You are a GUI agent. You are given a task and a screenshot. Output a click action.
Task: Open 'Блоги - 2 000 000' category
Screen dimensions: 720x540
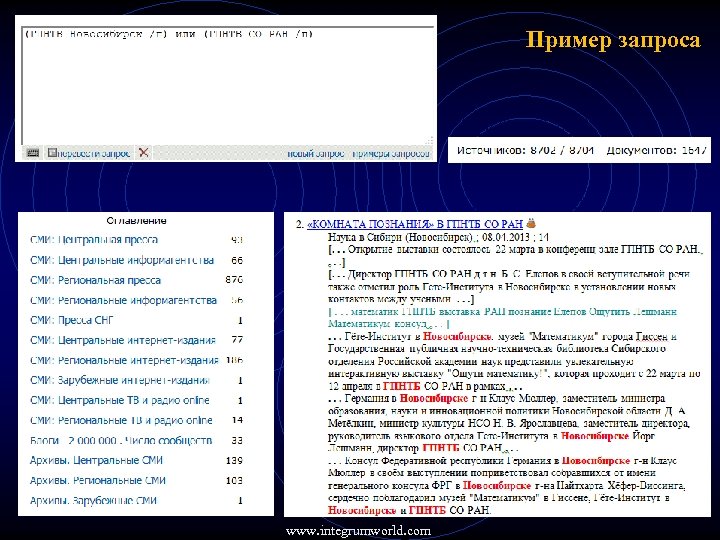(x=121, y=440)
